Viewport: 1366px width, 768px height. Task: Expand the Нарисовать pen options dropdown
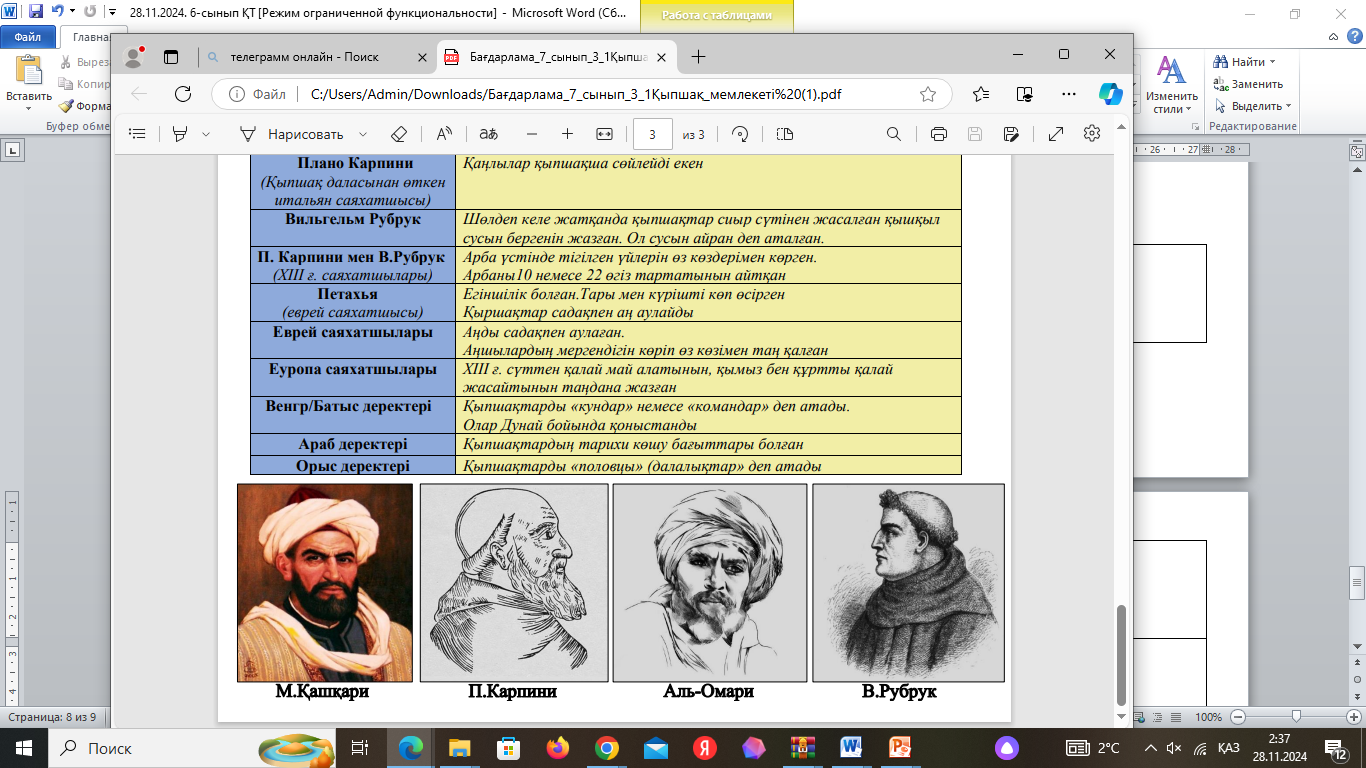(x=363, y=134)
